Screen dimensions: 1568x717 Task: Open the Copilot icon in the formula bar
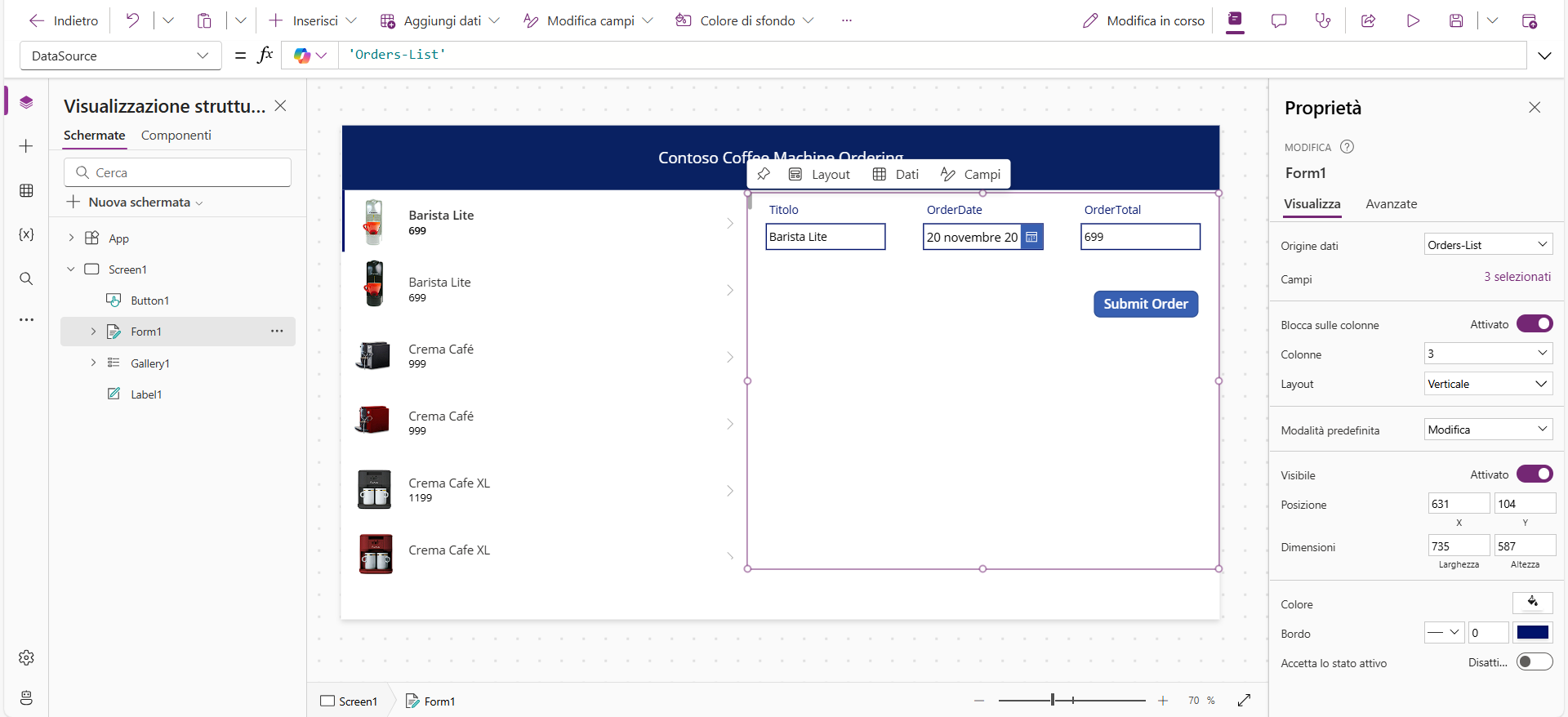coord(302,56)
